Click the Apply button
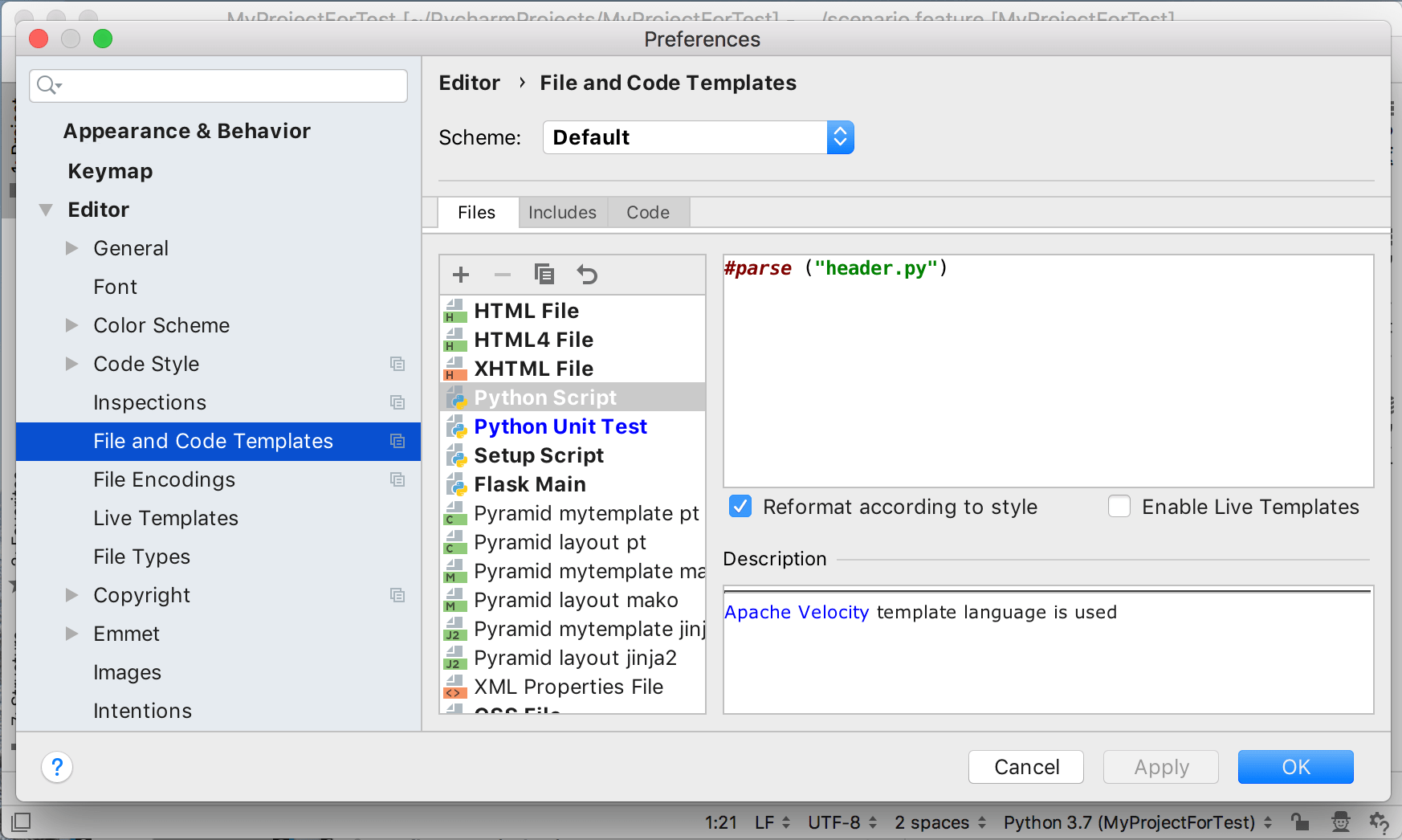Image resolution: width=1402 pixels, height=840 pixels. pos(1160,767)
